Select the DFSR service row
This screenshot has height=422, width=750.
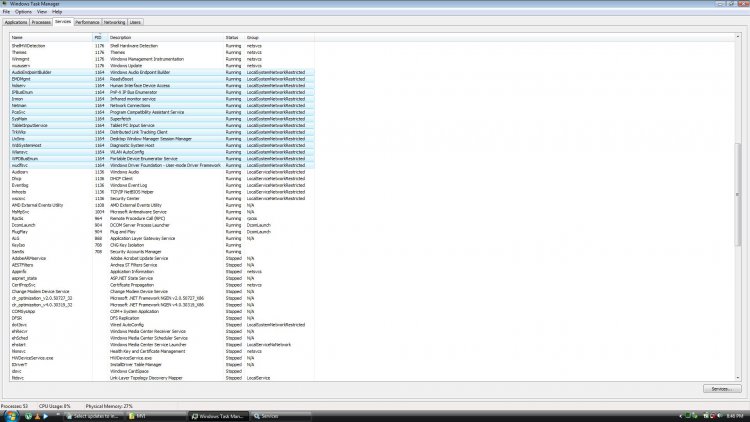pyautogui.click(x=162, y=318)
